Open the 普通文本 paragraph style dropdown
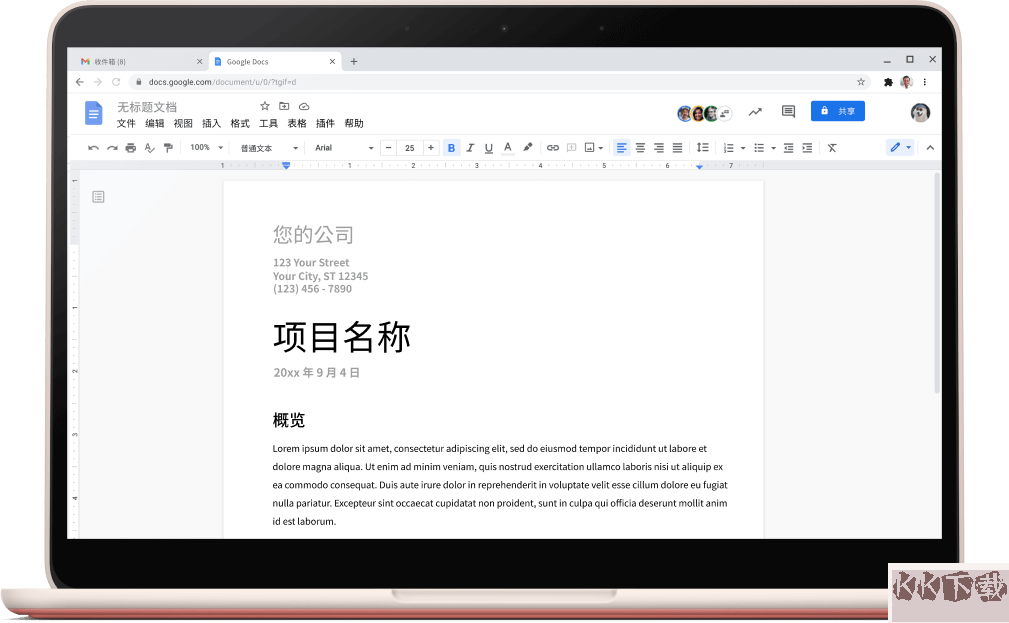Image resolution: width=1009 pixels, height=623 pixels. 269,148
